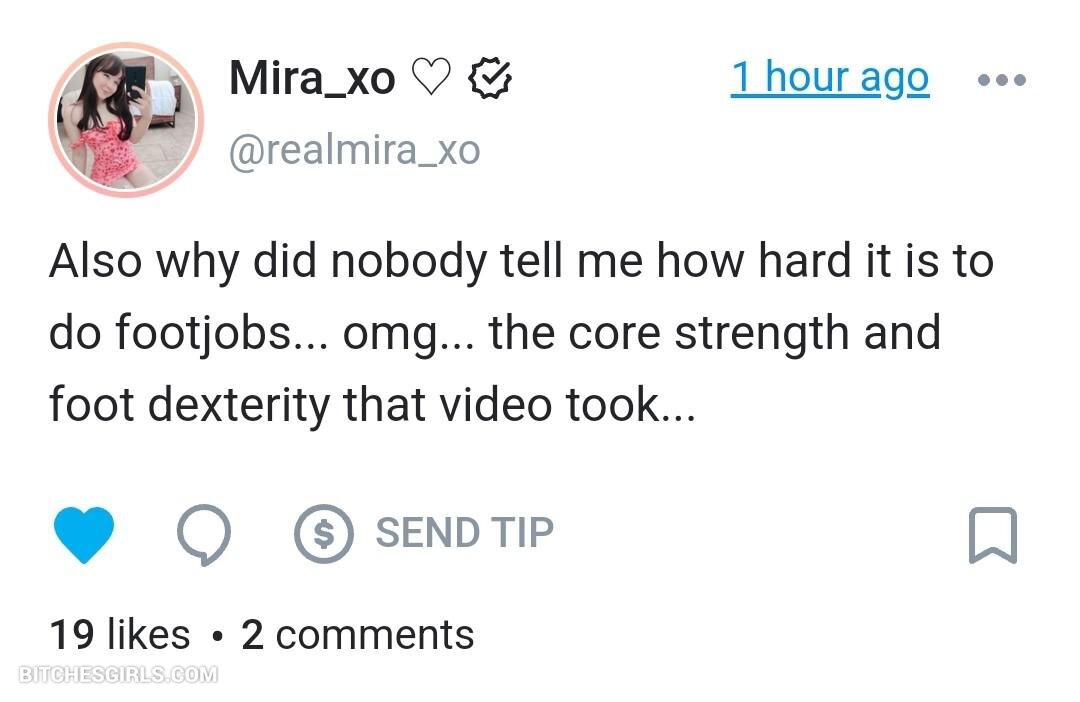Click the post line starting "do footjobs"

(x=494, y=333)
